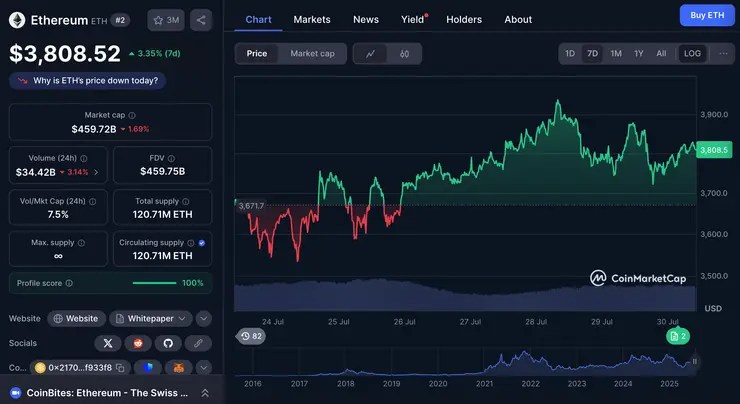Open the Reddit social link
Image resolution: width=740 pixels, height=404 pixels.
tap(138, 343)
